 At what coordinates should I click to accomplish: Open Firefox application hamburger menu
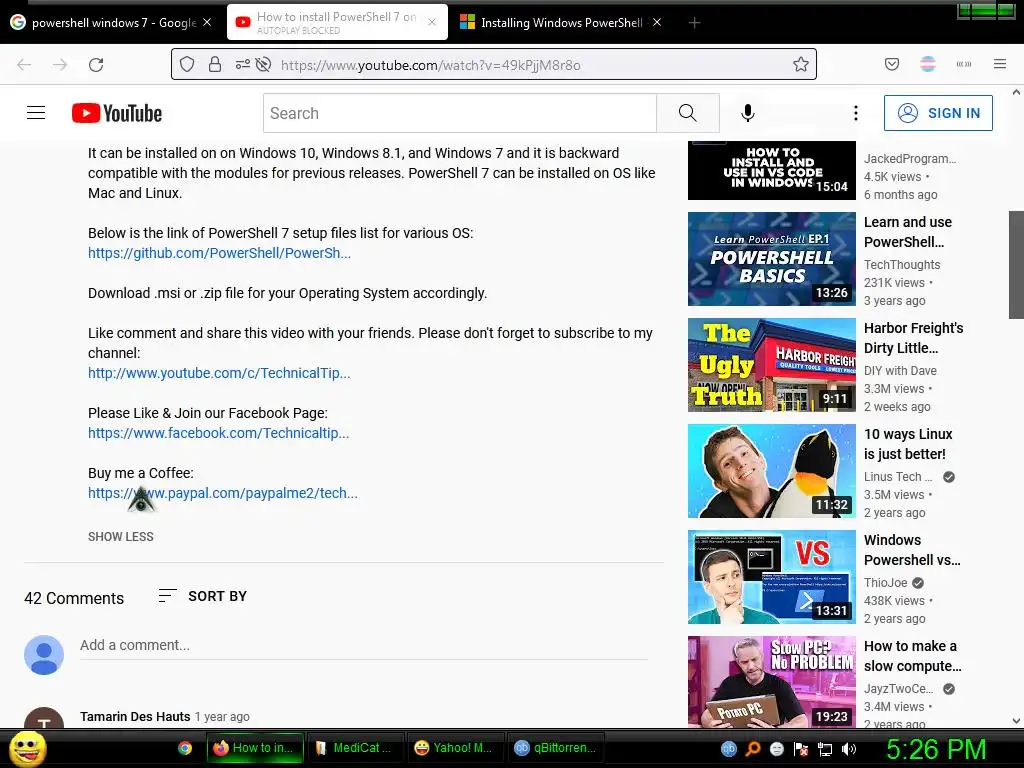1000,64
